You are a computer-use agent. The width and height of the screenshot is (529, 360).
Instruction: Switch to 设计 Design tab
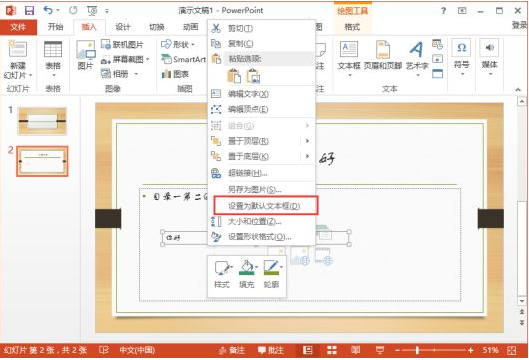pyautogui.click(x=123, y=27)
